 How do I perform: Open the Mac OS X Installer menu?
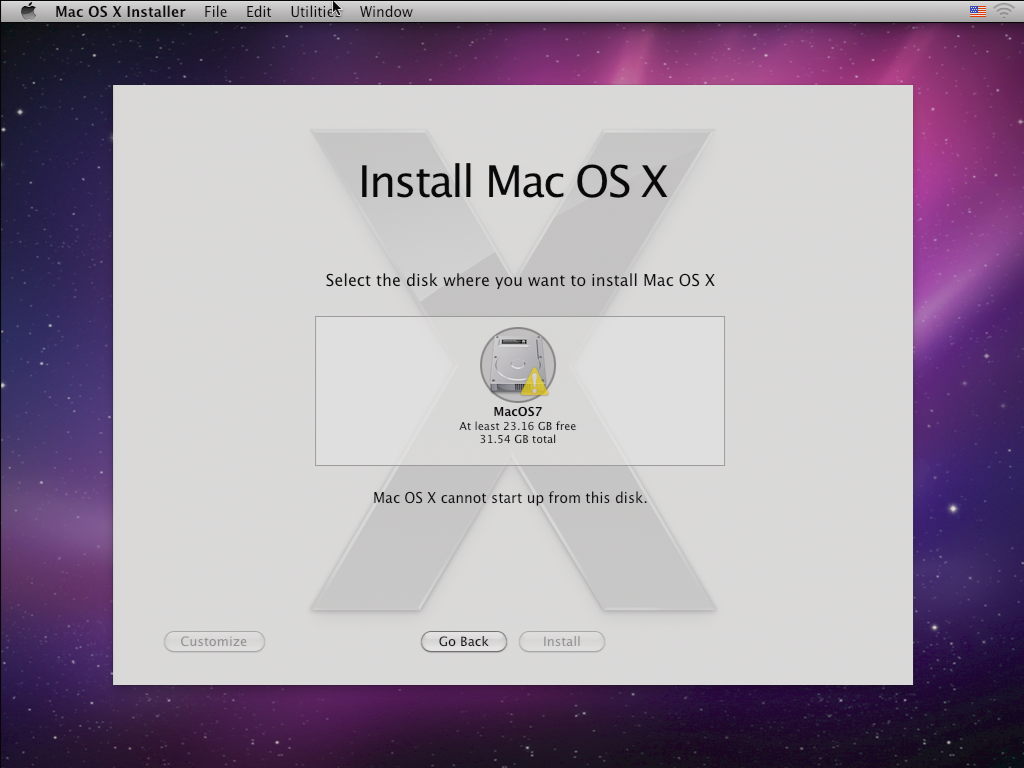(120, 12)
